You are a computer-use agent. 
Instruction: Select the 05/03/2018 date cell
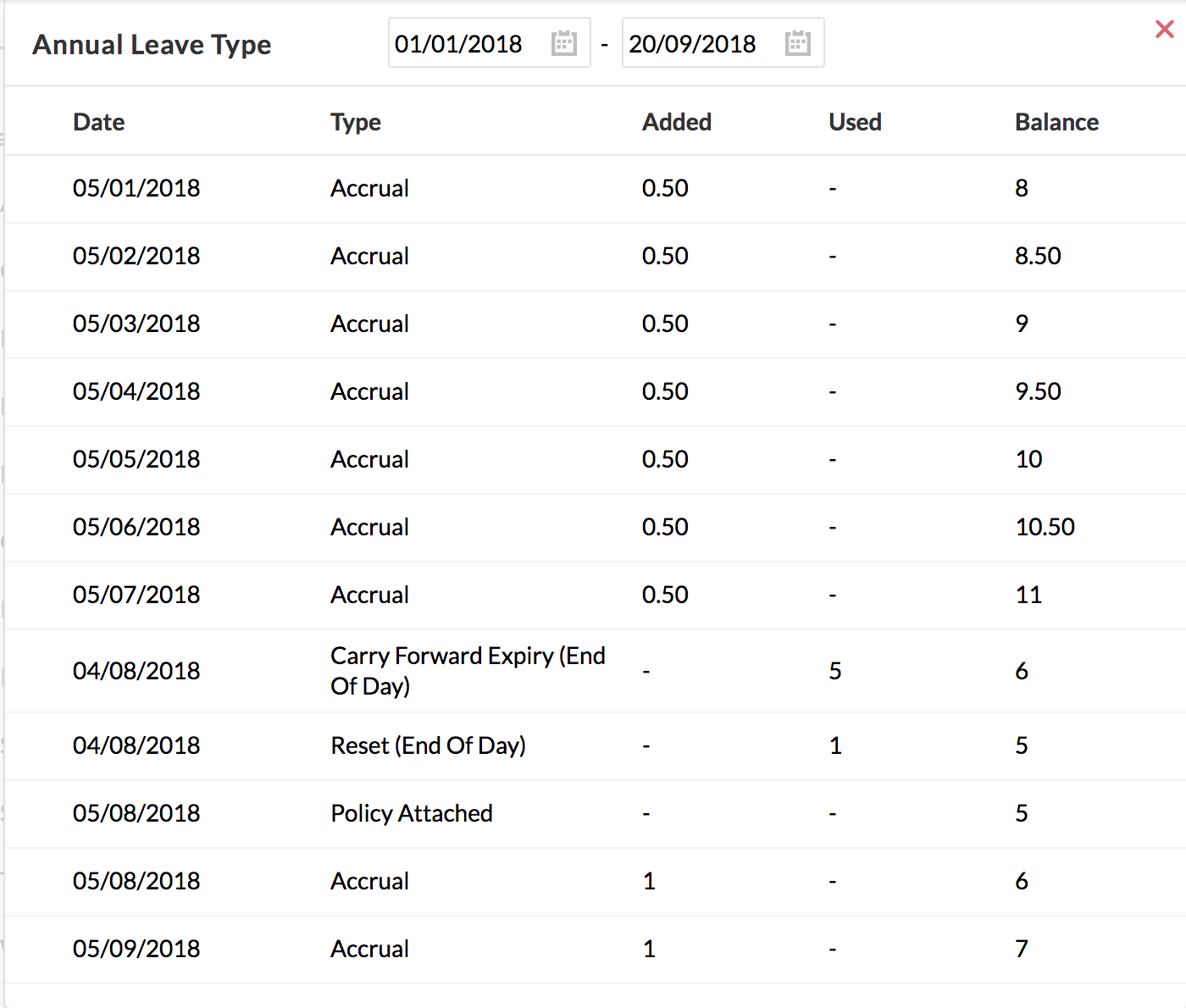pyautogui.click(x=136, y=324)
